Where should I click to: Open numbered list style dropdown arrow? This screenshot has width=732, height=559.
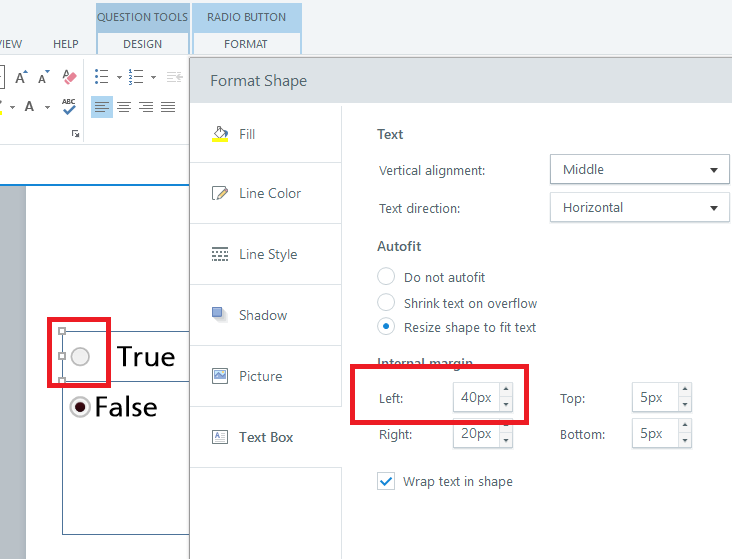pyautogui.click(x=153, y=77)
